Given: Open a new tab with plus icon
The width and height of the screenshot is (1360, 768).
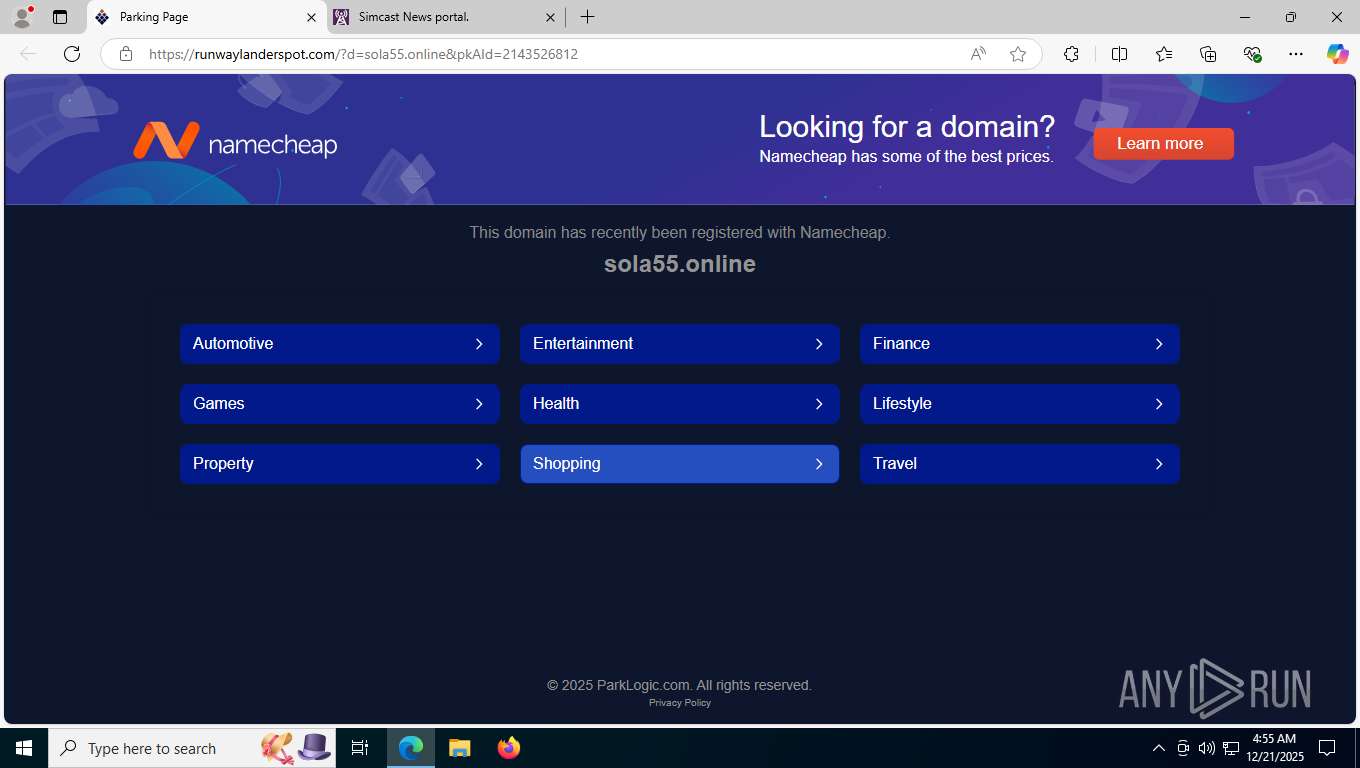Looking at the screenshot, I should click(587, 17).
